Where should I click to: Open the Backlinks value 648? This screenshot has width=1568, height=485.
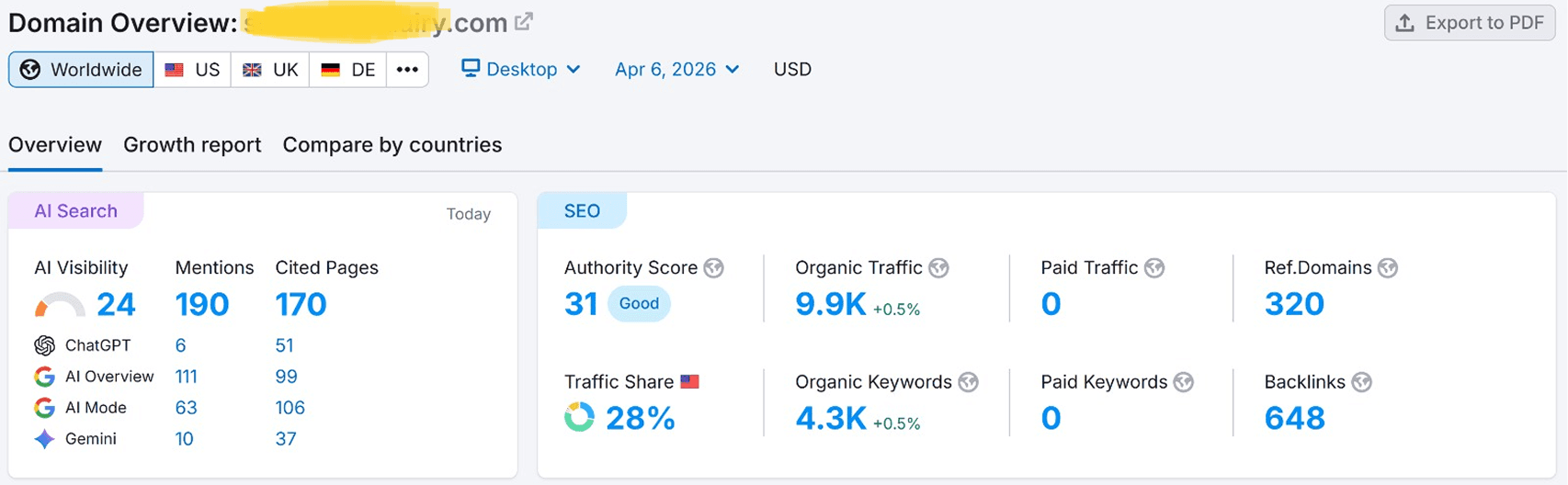1295,419
